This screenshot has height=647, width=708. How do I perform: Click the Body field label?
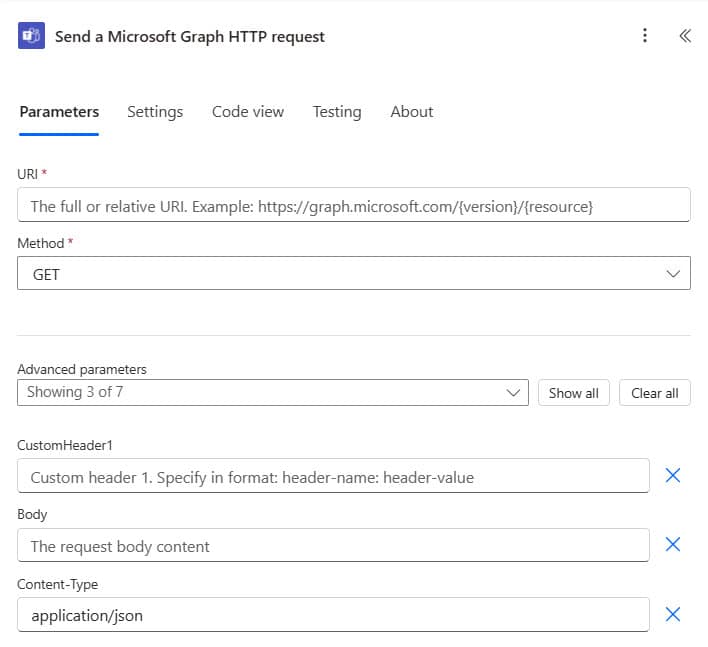point(32,514)
